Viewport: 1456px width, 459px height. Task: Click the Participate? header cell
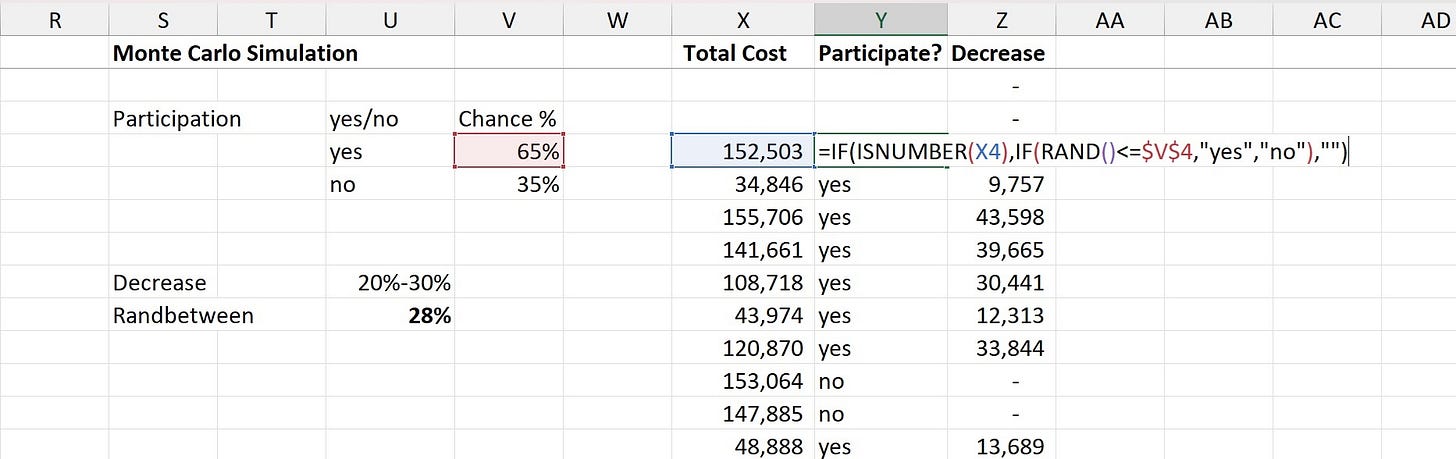881,53
